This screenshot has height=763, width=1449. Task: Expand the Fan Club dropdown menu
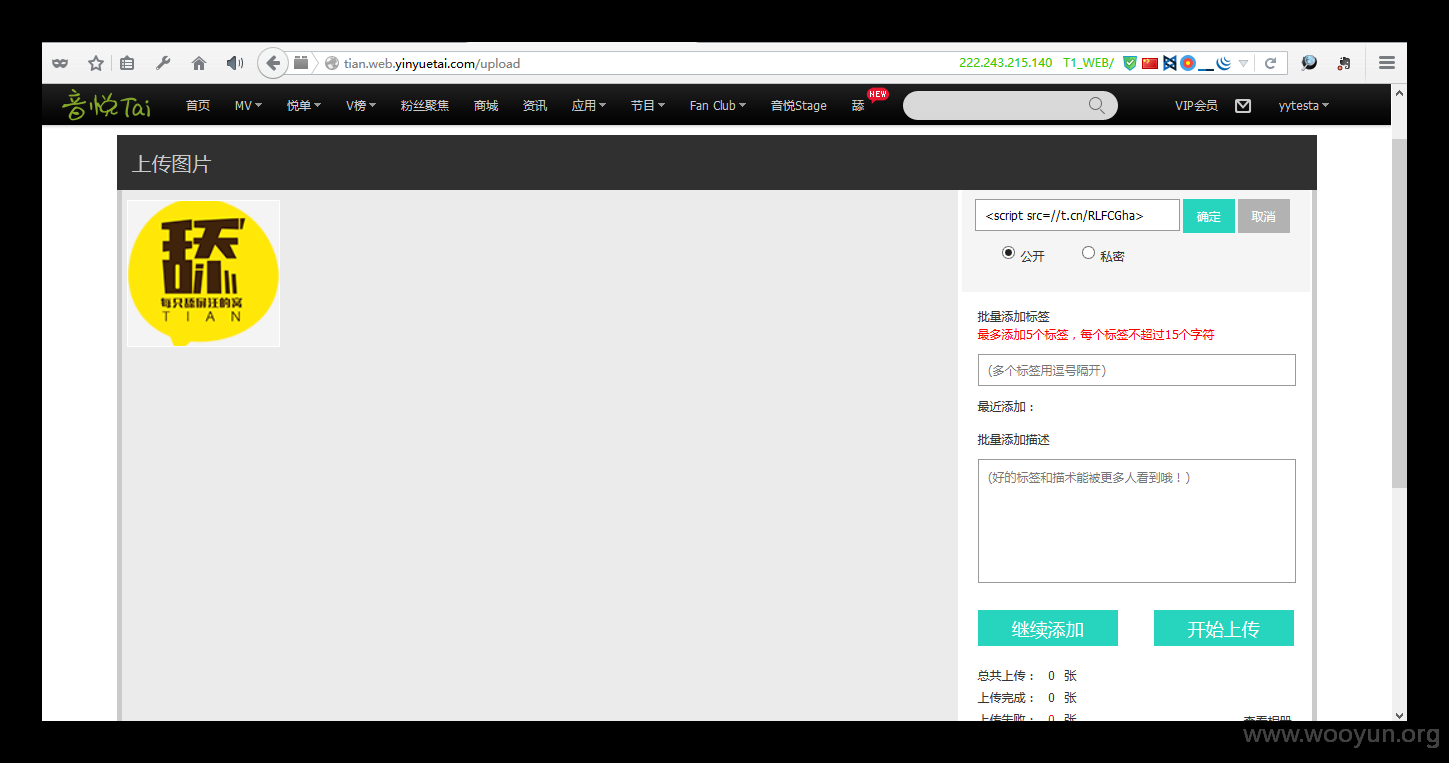coord(718,105)
